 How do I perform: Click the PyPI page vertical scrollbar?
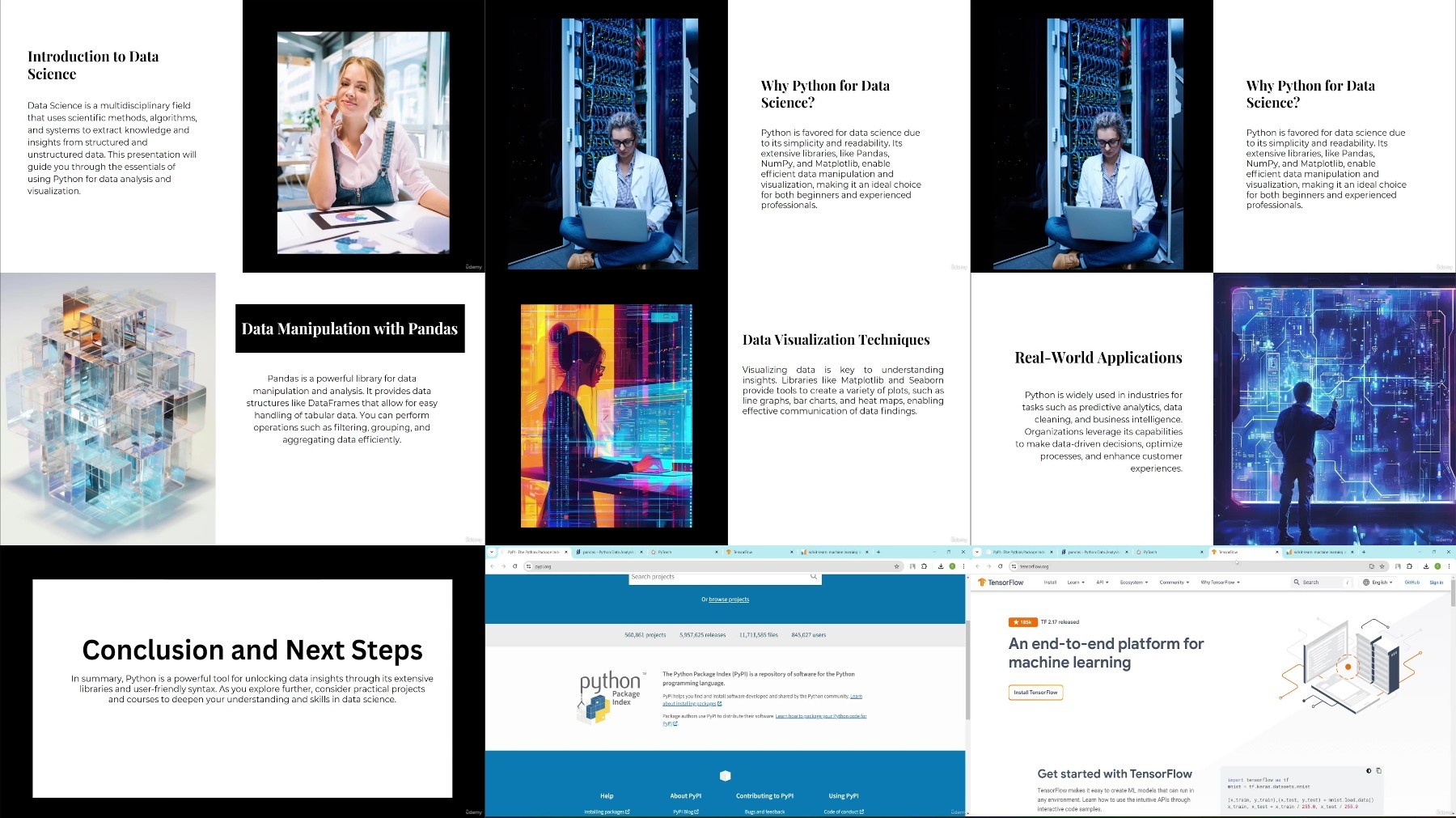pyautogui.click(x=967, y=670)
